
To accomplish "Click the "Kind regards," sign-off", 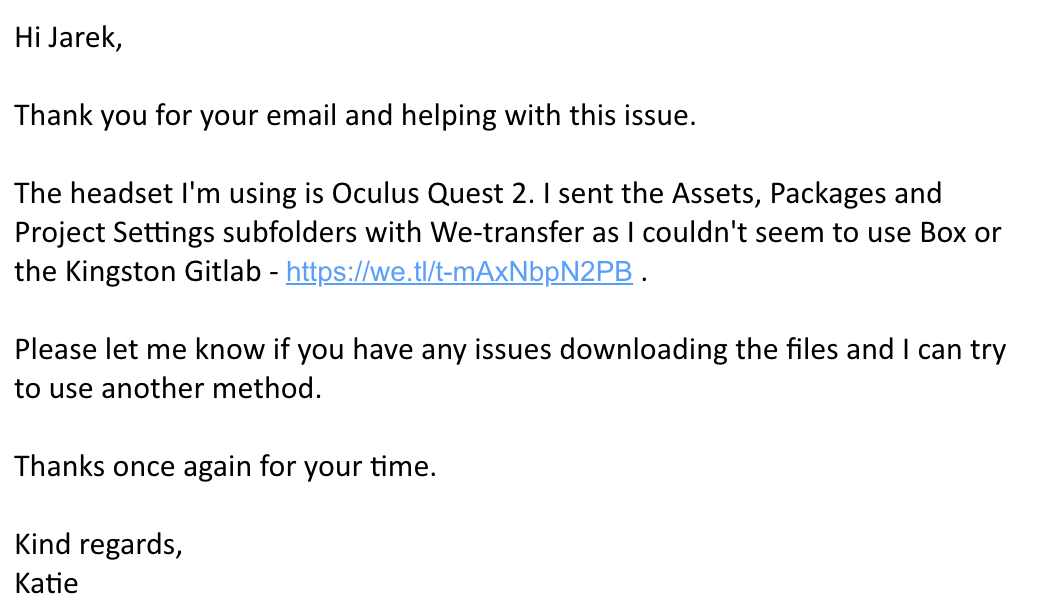I will tap(99, 545).
